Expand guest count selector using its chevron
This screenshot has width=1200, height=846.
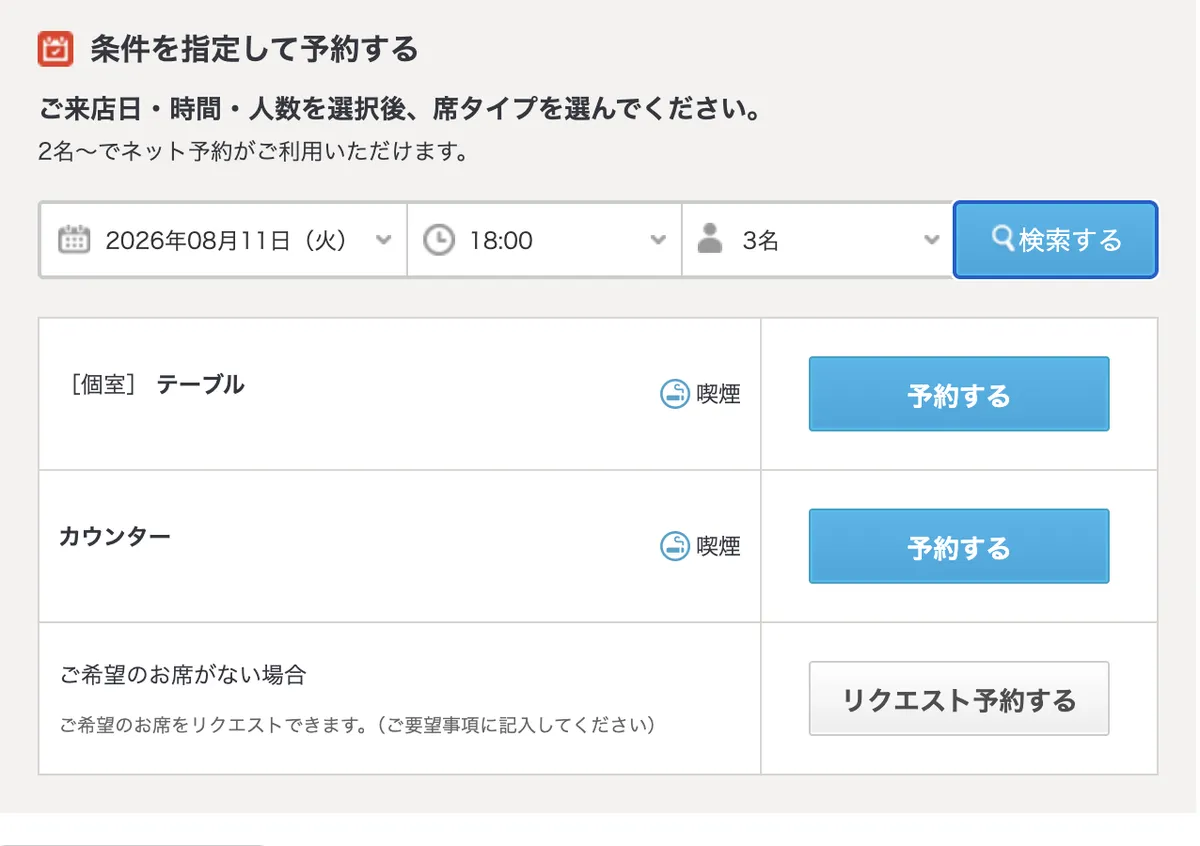(x=931, y=240)
